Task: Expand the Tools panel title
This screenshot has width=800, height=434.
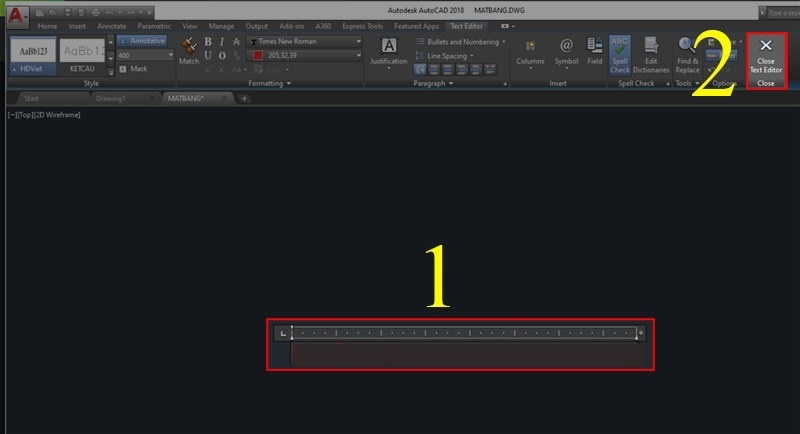Action: [x=687, y=83]
